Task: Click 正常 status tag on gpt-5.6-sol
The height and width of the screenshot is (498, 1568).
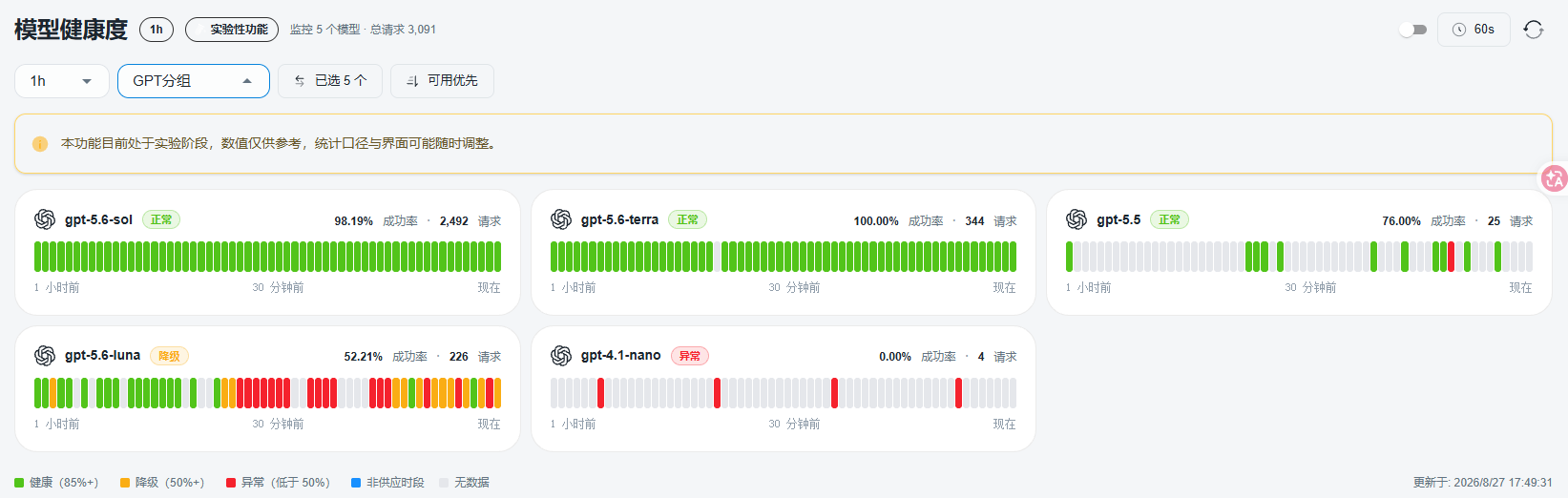Action: pos(161,219)
